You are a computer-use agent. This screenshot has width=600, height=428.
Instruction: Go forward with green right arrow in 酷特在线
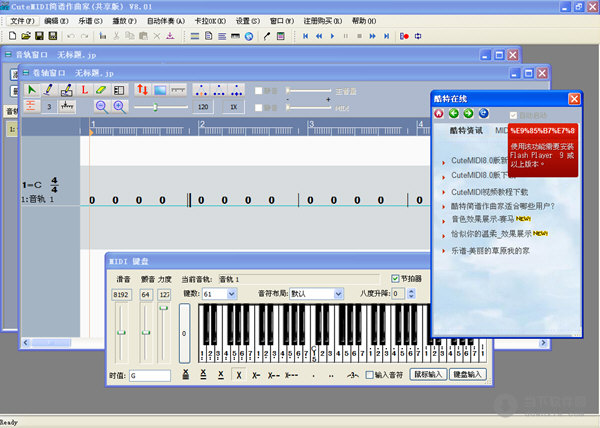[468, 113]
